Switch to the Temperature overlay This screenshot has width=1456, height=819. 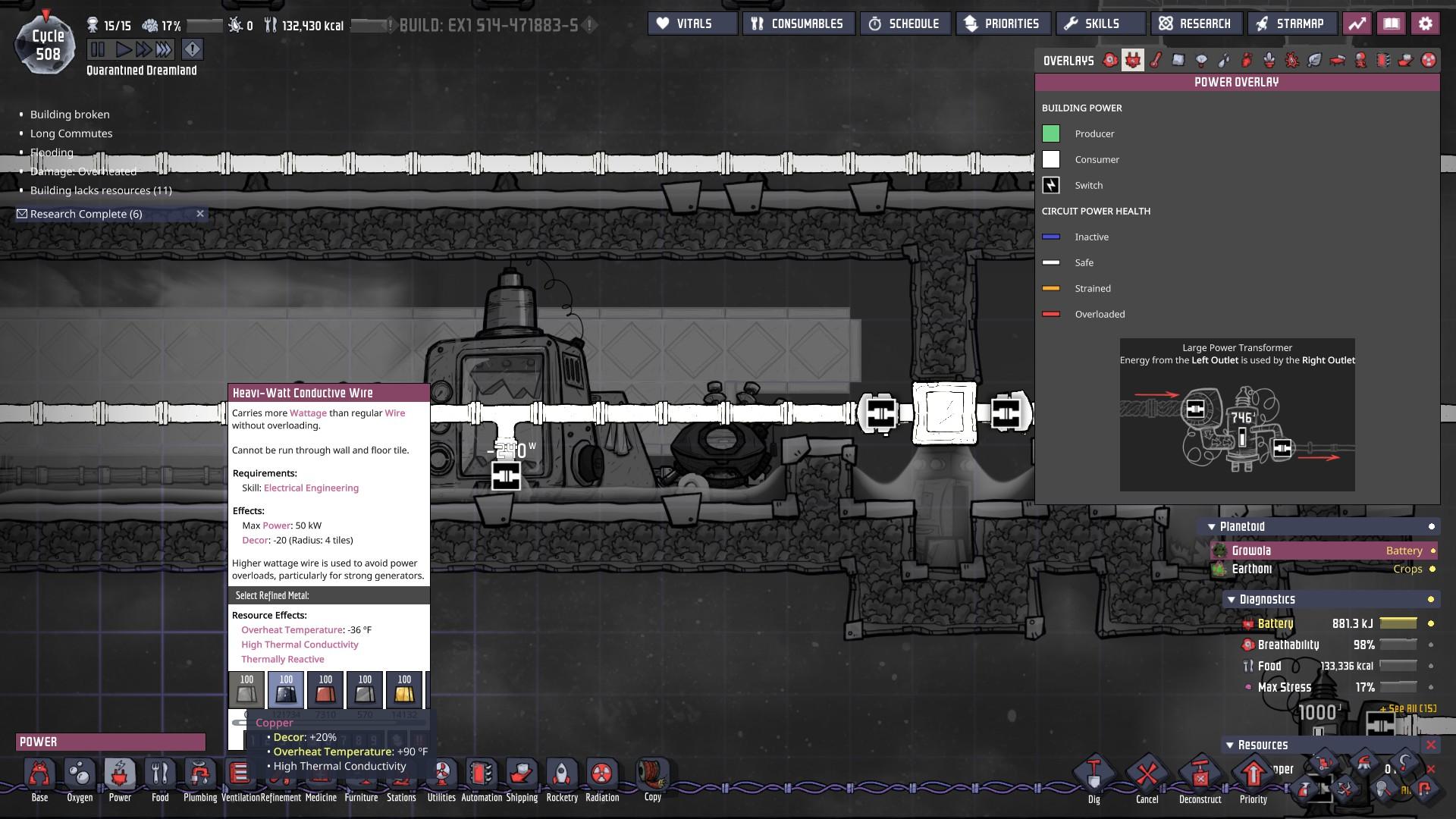coord(1156,61)
